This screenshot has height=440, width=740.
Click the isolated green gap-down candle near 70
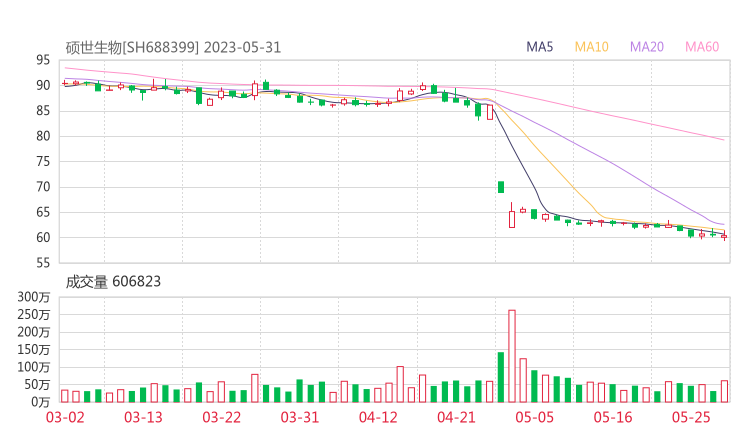click(x=501, y=187)
